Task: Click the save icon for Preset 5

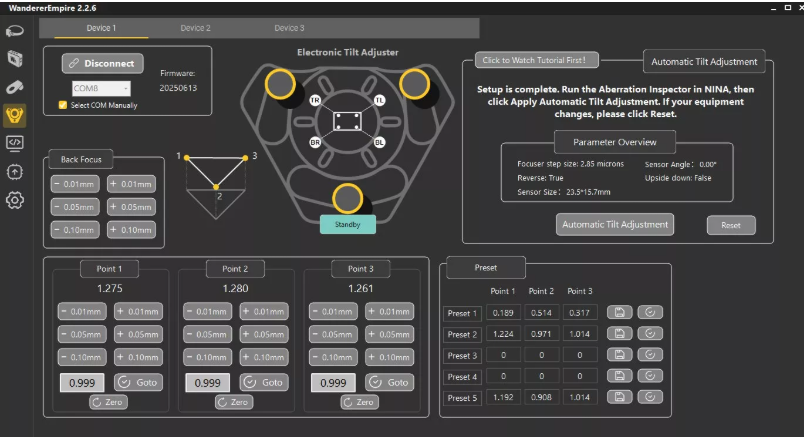Action: tap(619, 397)
